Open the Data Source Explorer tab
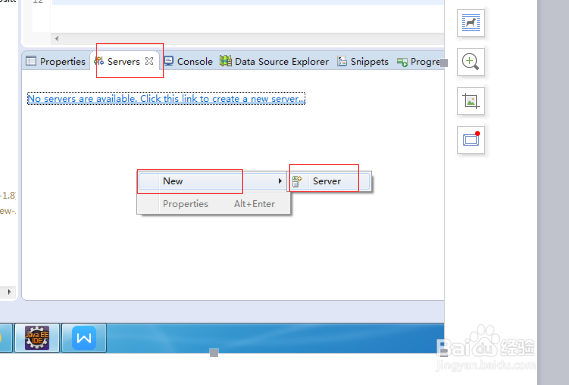Viewport: 569px width, 385px height. [274, 61]
